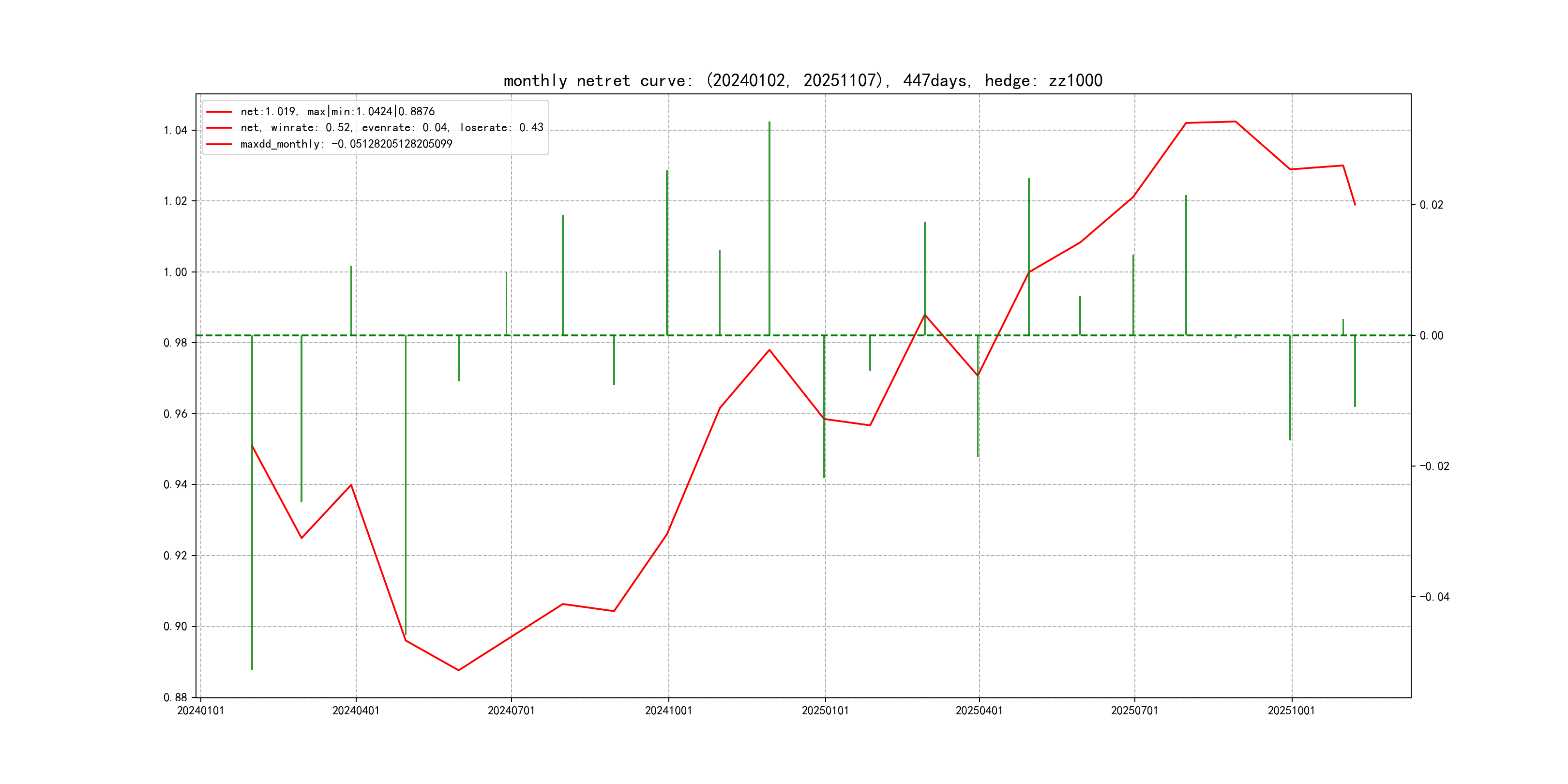Click the 20250401 x-axis tick label
Image resolution: width=1568 pixels, height=784 pixels.
[979, 711]
